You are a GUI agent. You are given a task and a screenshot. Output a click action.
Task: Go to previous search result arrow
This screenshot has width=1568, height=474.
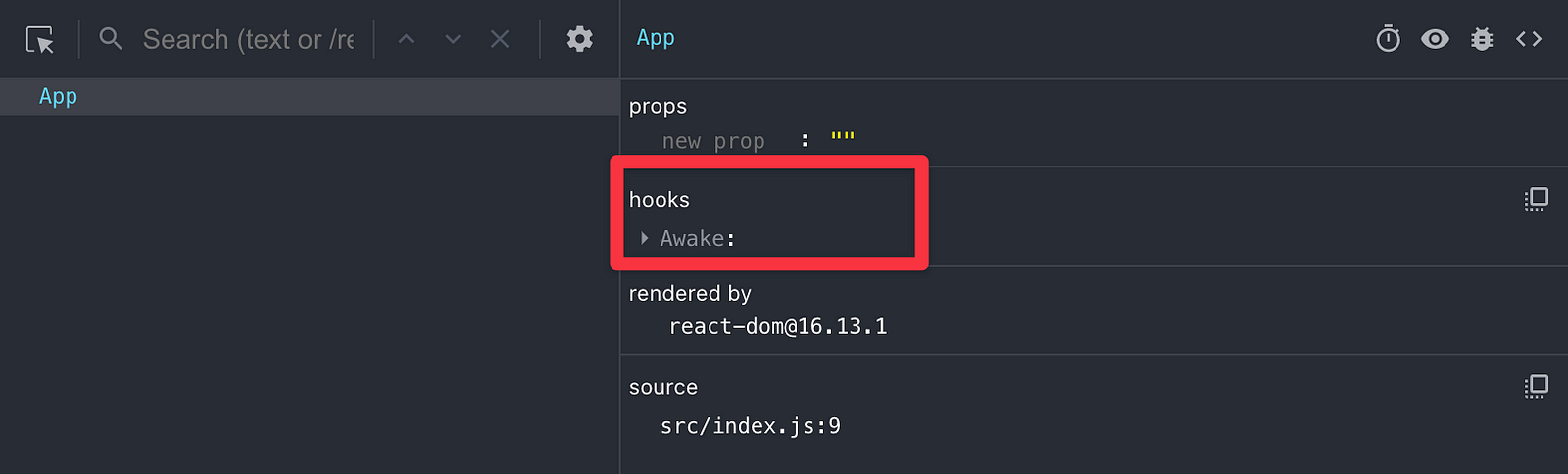[406, 39]
